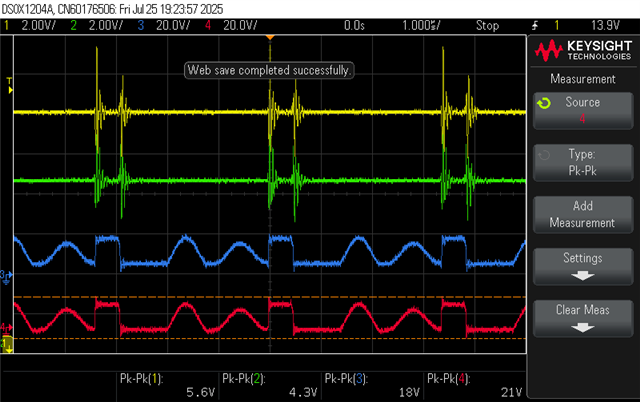Select the orange trigger position marker at top

(270, 38)
